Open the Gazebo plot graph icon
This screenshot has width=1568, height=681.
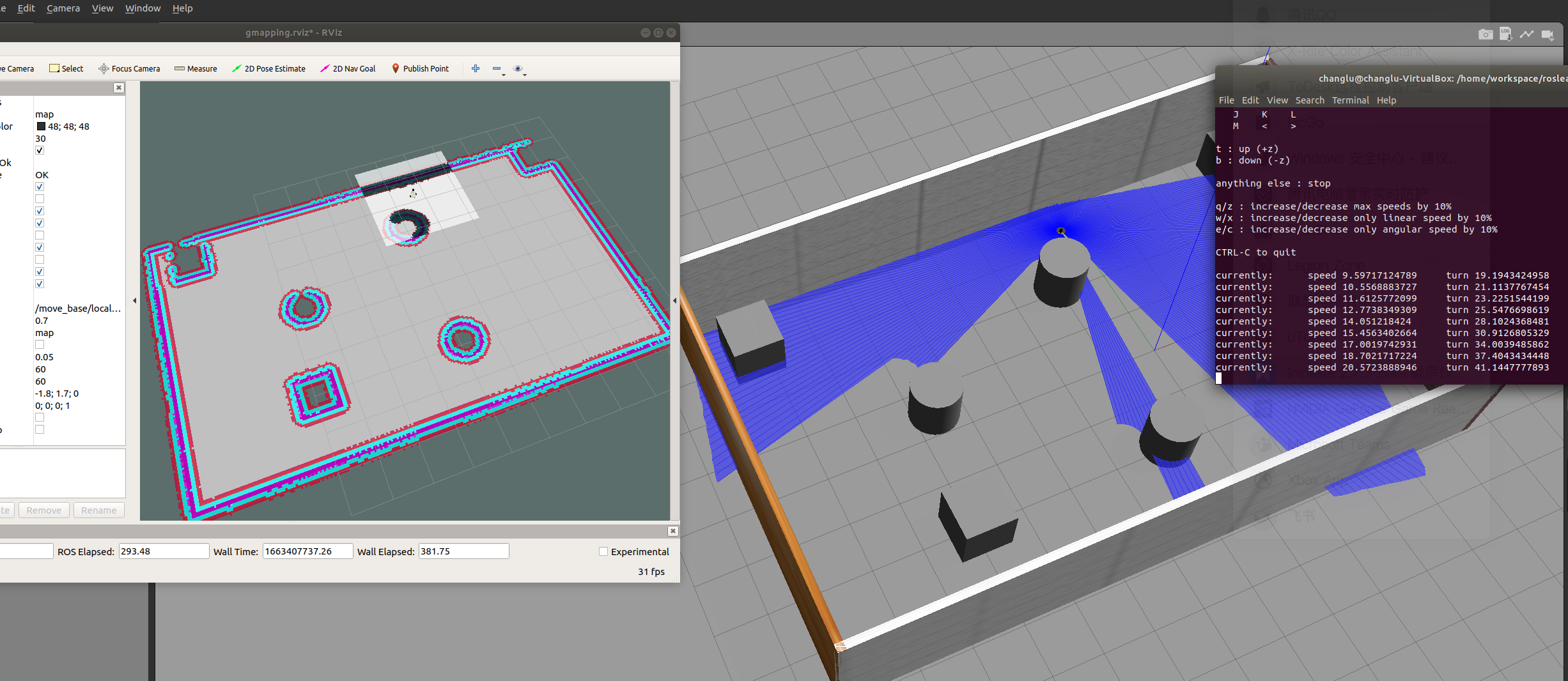[x=1526, y=34]
